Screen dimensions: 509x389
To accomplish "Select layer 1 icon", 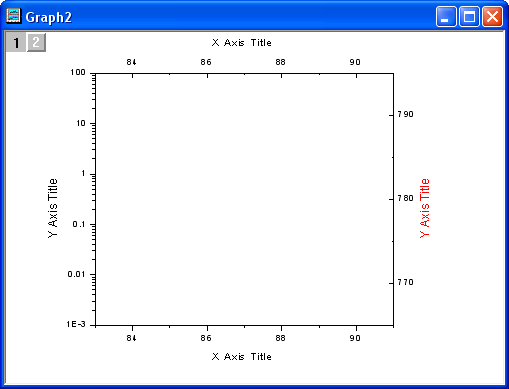I will tap(16, 42).
